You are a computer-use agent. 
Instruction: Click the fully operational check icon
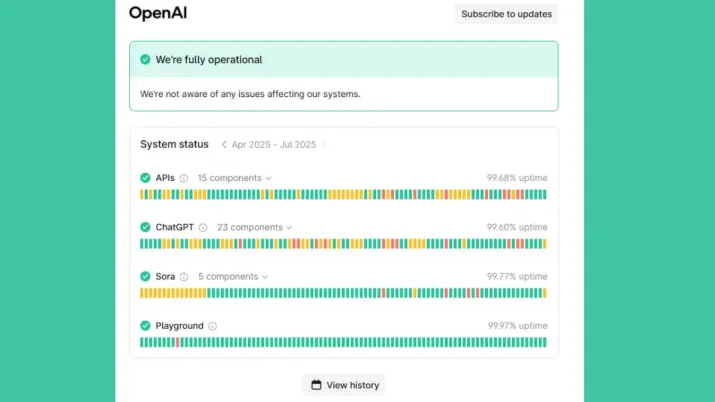[x=145, y=60]
